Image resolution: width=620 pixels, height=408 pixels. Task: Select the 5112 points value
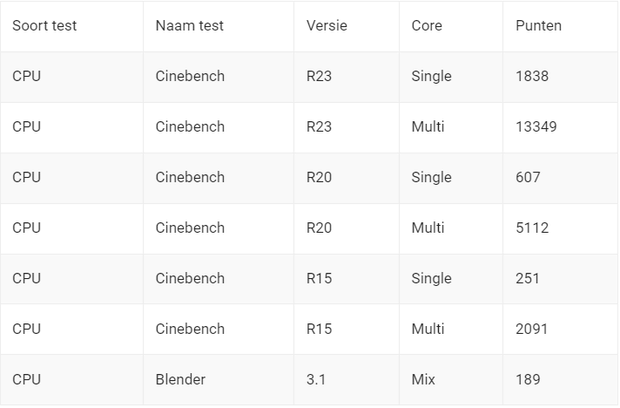click(x=532, y=228)
